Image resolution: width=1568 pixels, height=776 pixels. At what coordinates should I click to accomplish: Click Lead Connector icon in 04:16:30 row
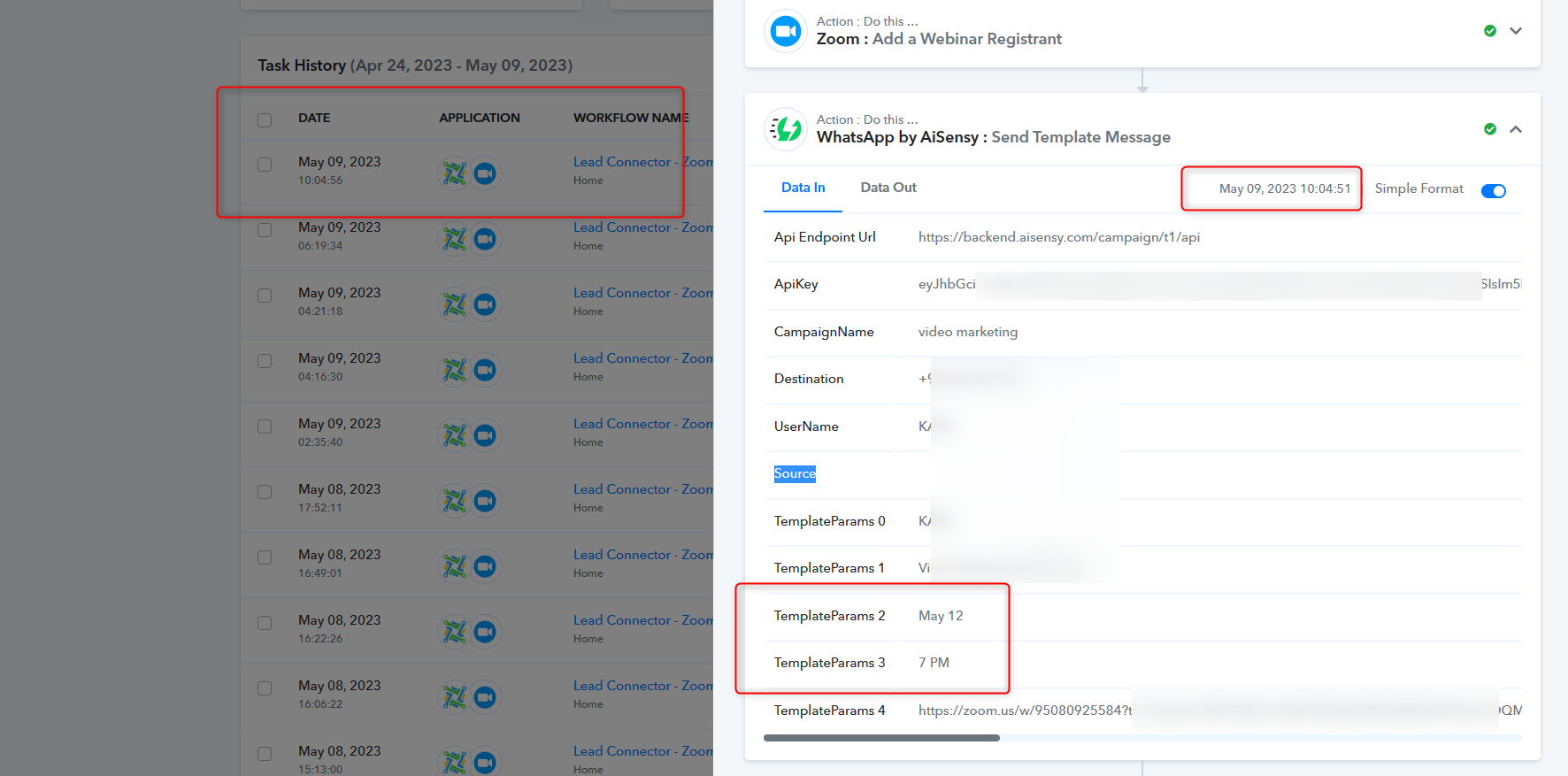click(455, 370)
